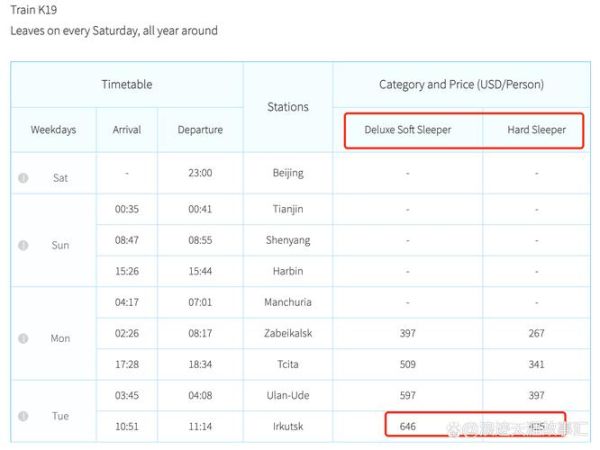Choose the Manchuria station entry

(x=288, y=301)
